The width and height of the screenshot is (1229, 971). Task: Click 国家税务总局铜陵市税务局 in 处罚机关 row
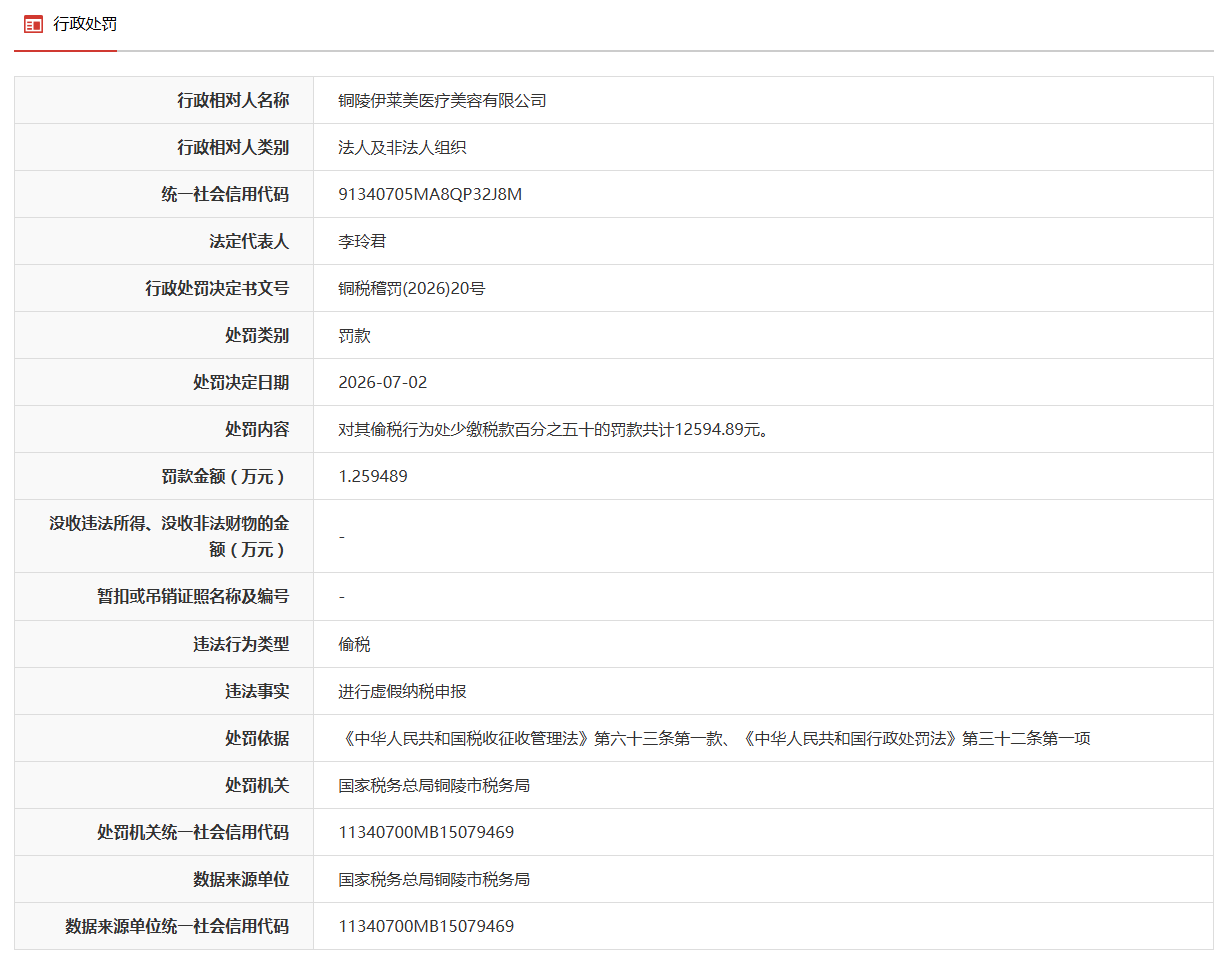click(434, 785)
